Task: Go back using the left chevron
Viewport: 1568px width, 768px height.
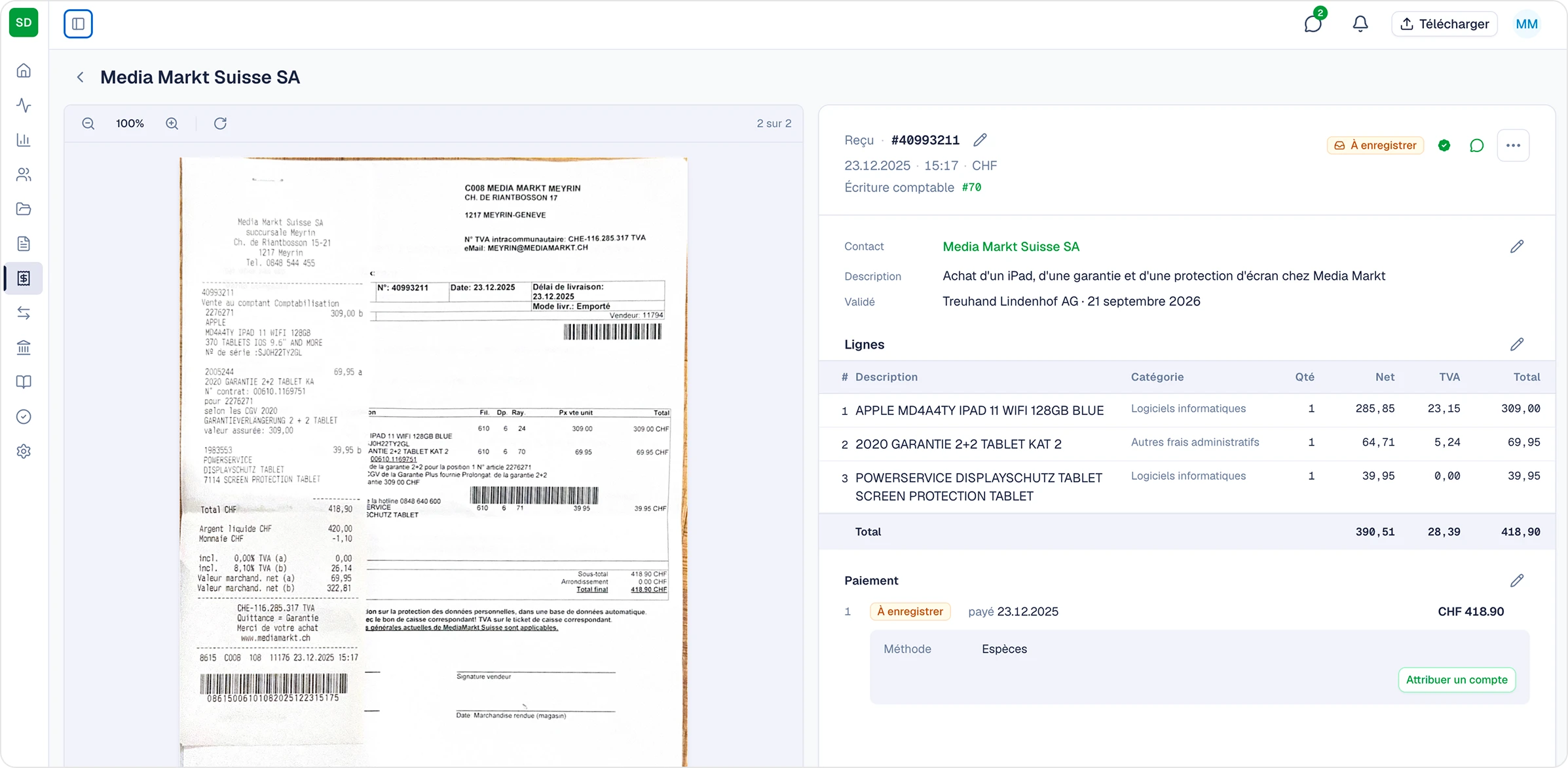Action: [80, 77]
